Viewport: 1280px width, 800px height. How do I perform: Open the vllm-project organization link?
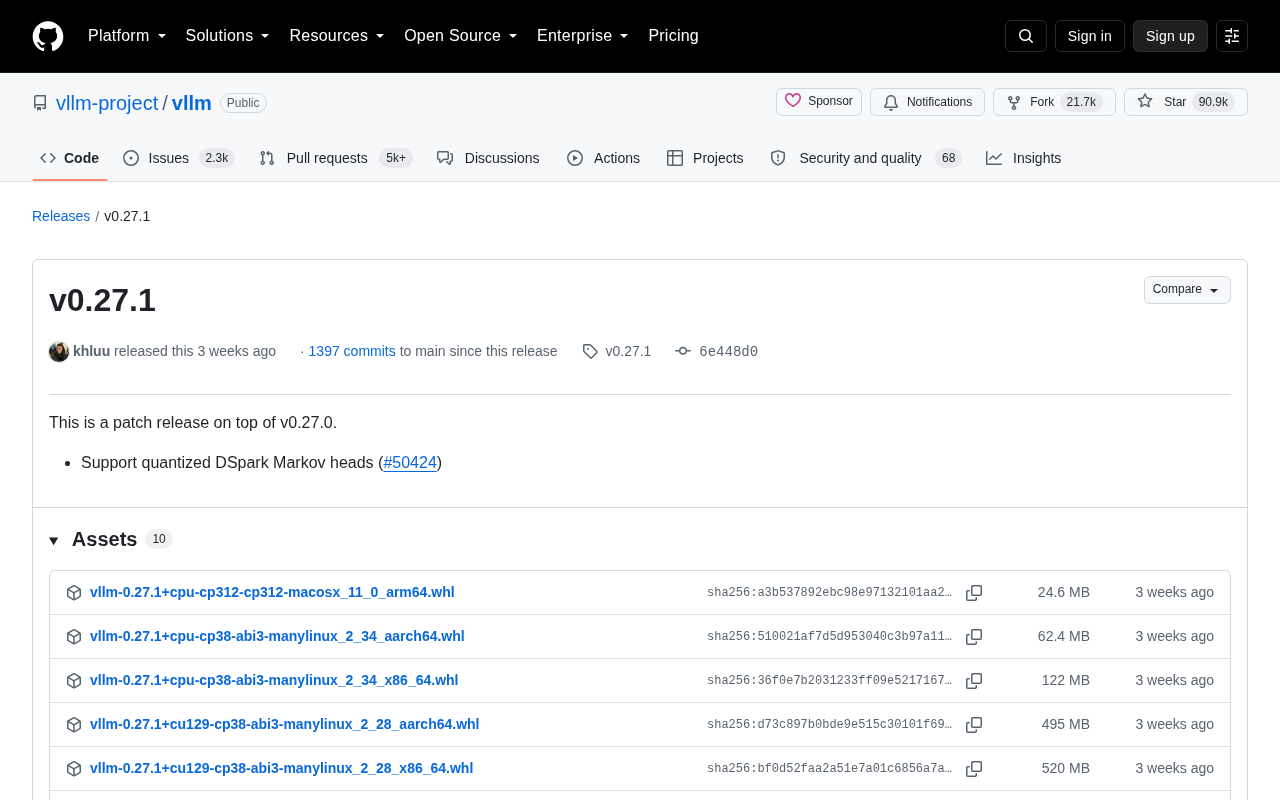[107, 103]
